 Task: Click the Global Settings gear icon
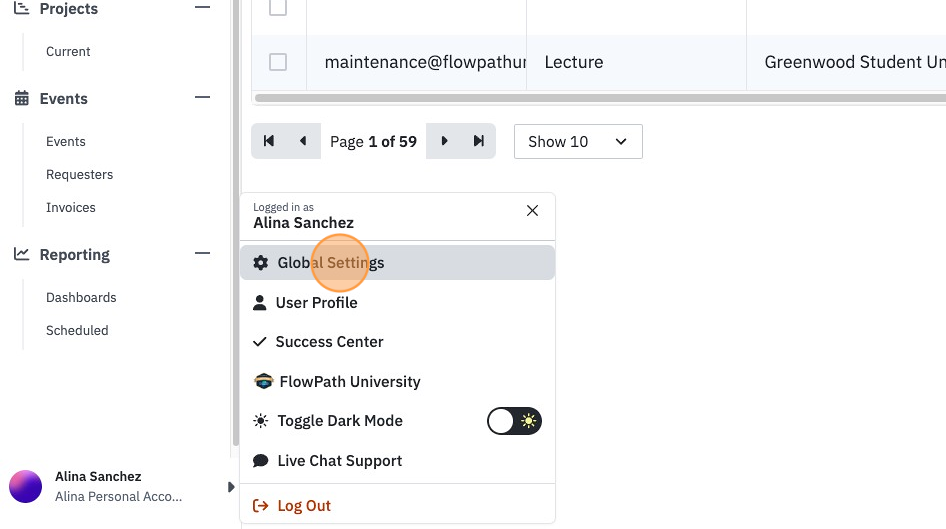click(x=261, y=263)
